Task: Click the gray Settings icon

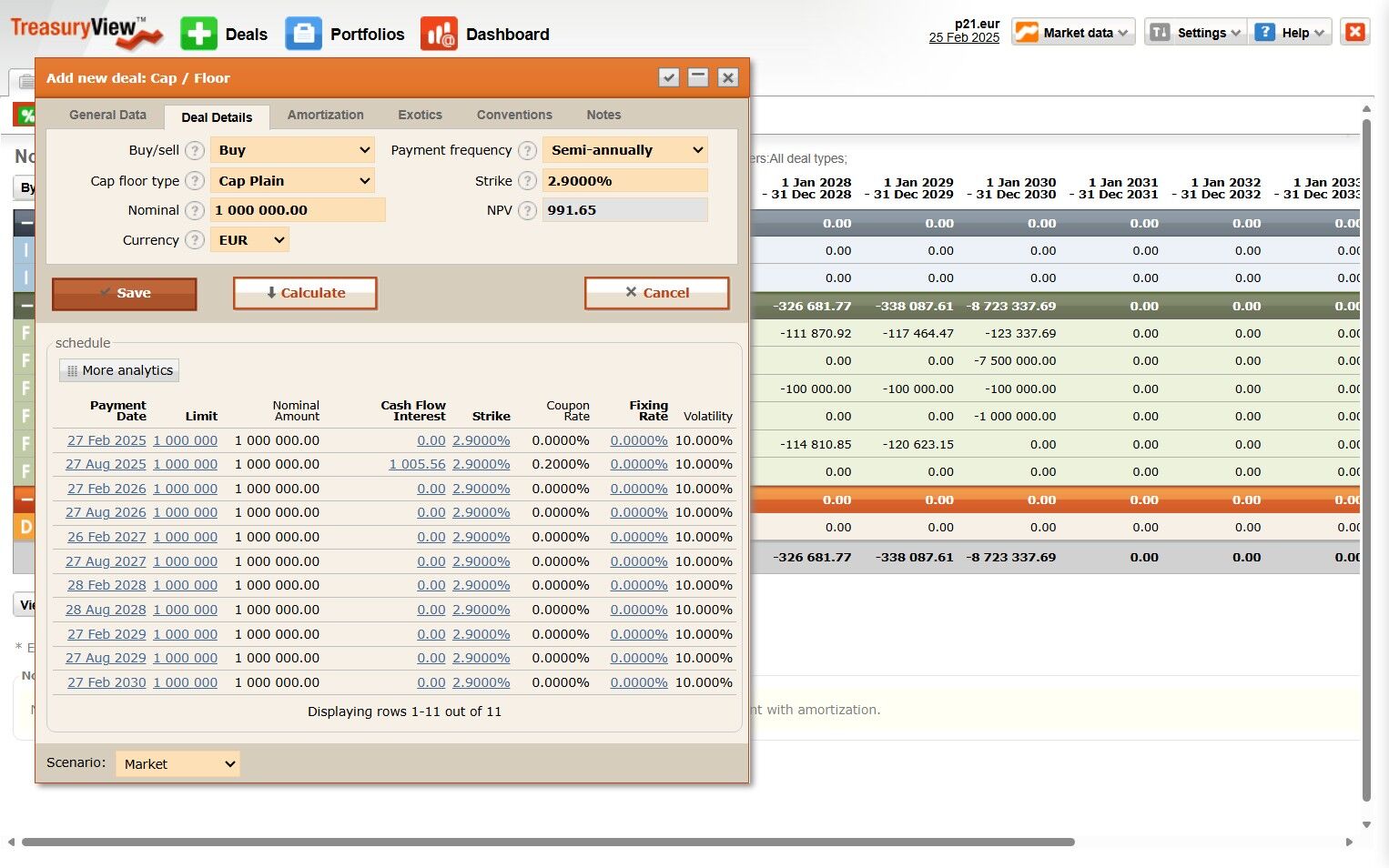Action: point(1160,33)
